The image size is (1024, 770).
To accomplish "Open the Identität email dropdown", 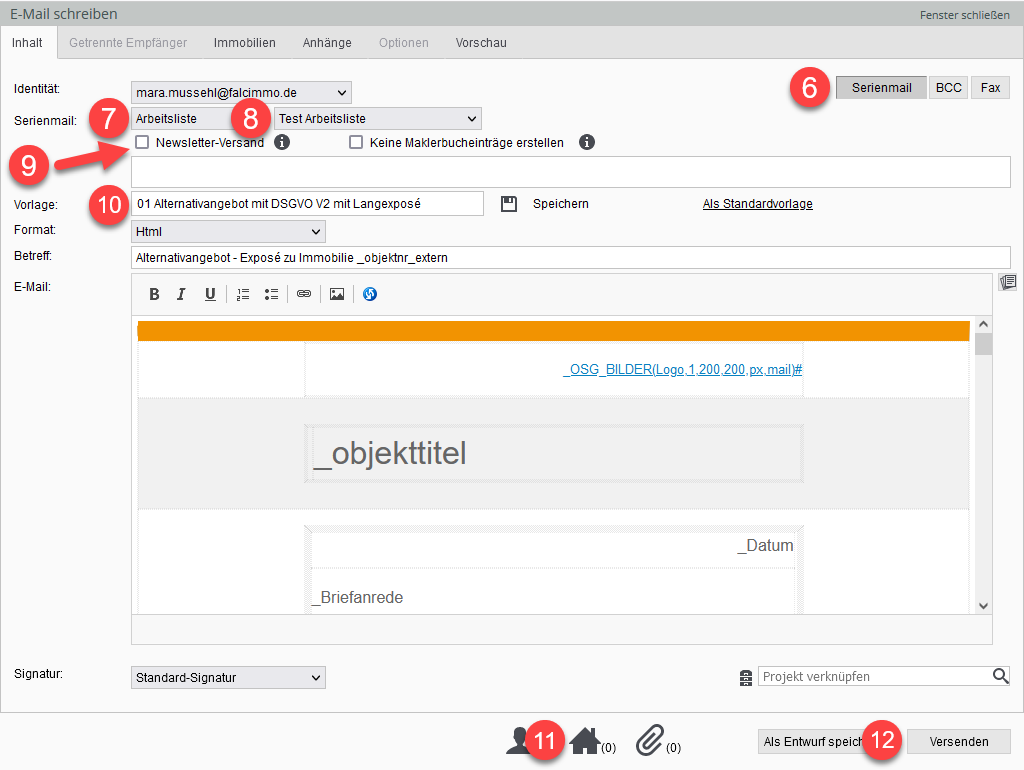I will tap(241, 93).
